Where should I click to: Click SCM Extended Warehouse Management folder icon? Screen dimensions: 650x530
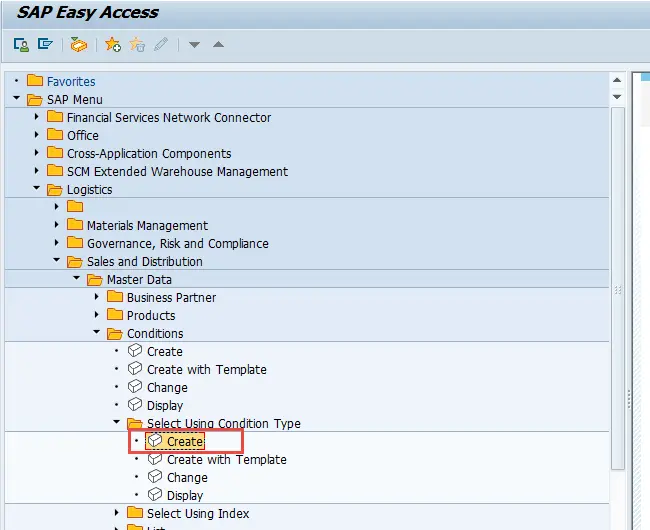[55, 171]
